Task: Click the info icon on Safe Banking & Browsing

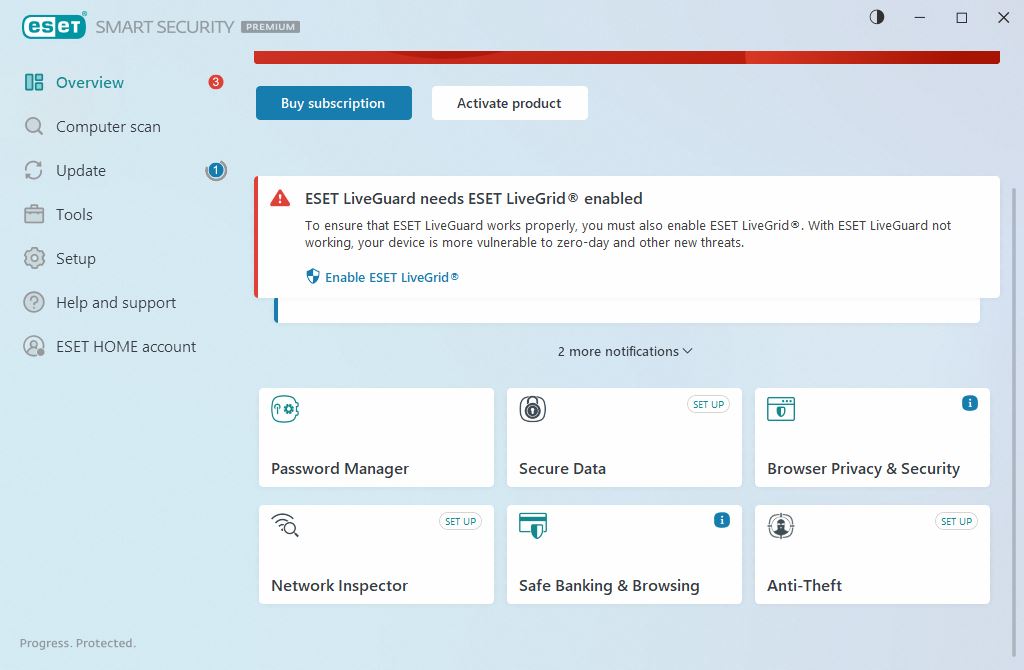Action: [x=722, y=520]
